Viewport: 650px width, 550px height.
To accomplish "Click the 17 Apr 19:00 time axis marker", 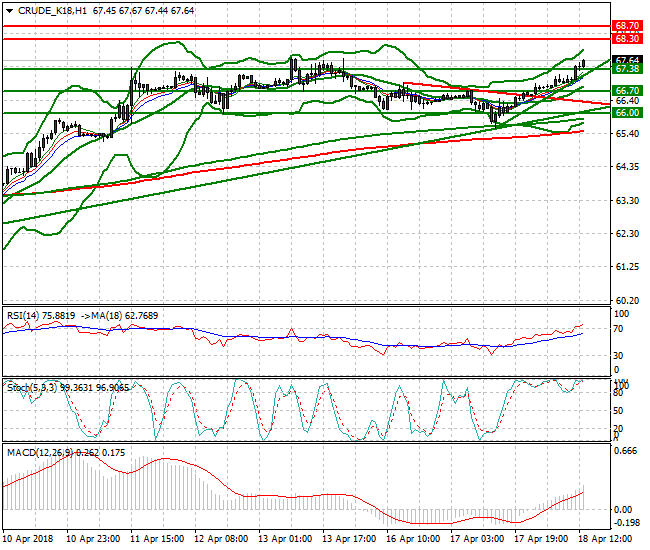I will point(541,539).
